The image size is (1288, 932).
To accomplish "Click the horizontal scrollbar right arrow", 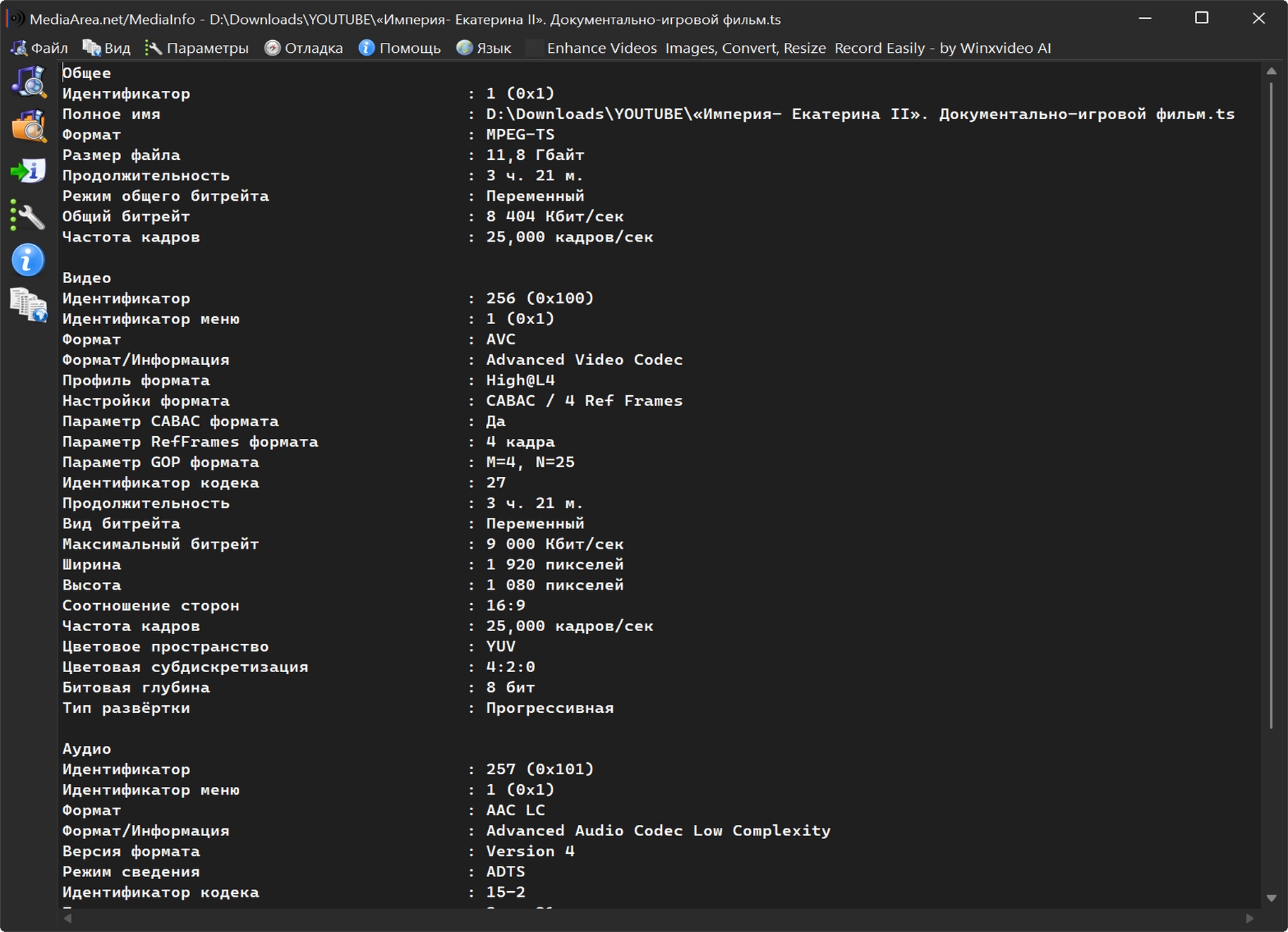I will click(1250, 919).
